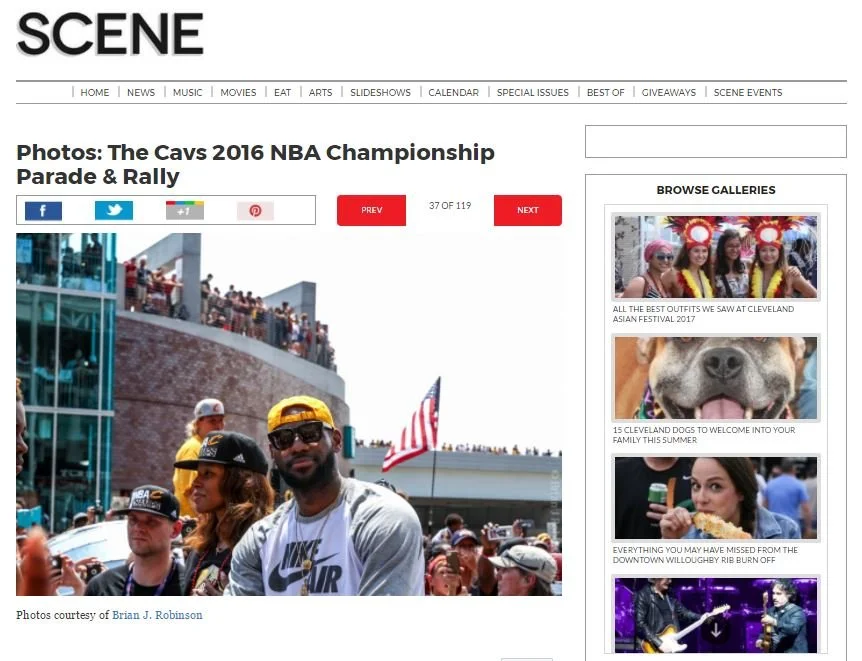Click the empty box above Browse Galleries

716,141
